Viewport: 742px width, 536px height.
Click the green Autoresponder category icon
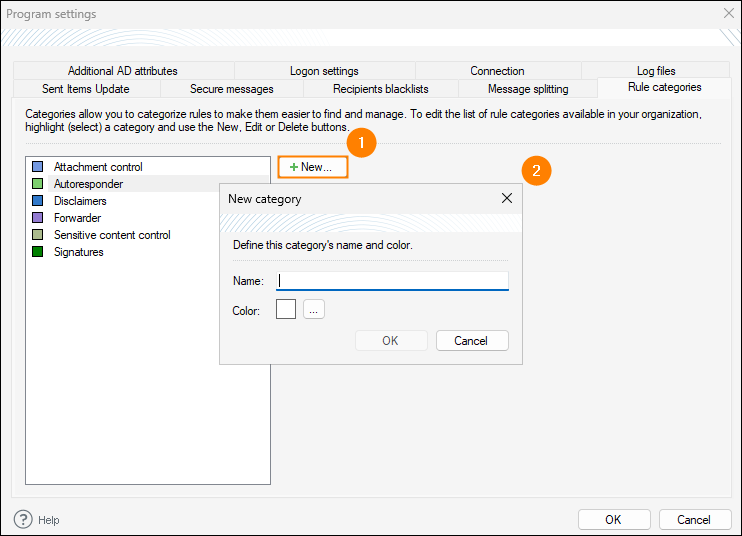tap(38, 184)
